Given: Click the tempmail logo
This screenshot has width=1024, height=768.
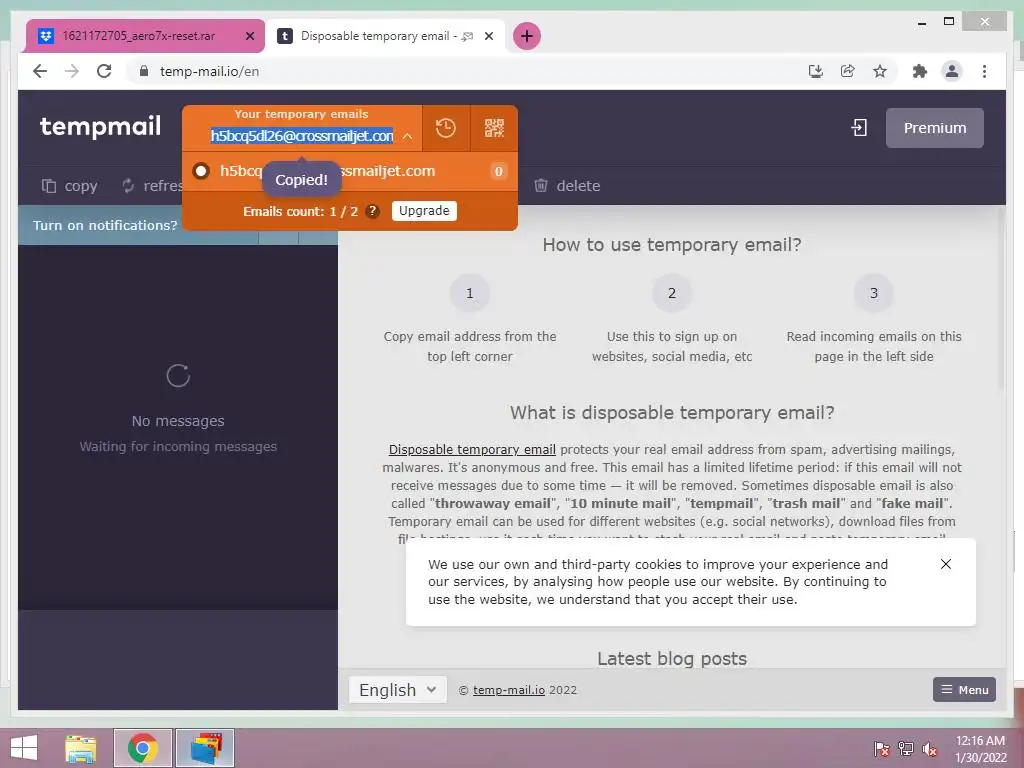Looking at the screenshot, I should [x=101, y=126].
